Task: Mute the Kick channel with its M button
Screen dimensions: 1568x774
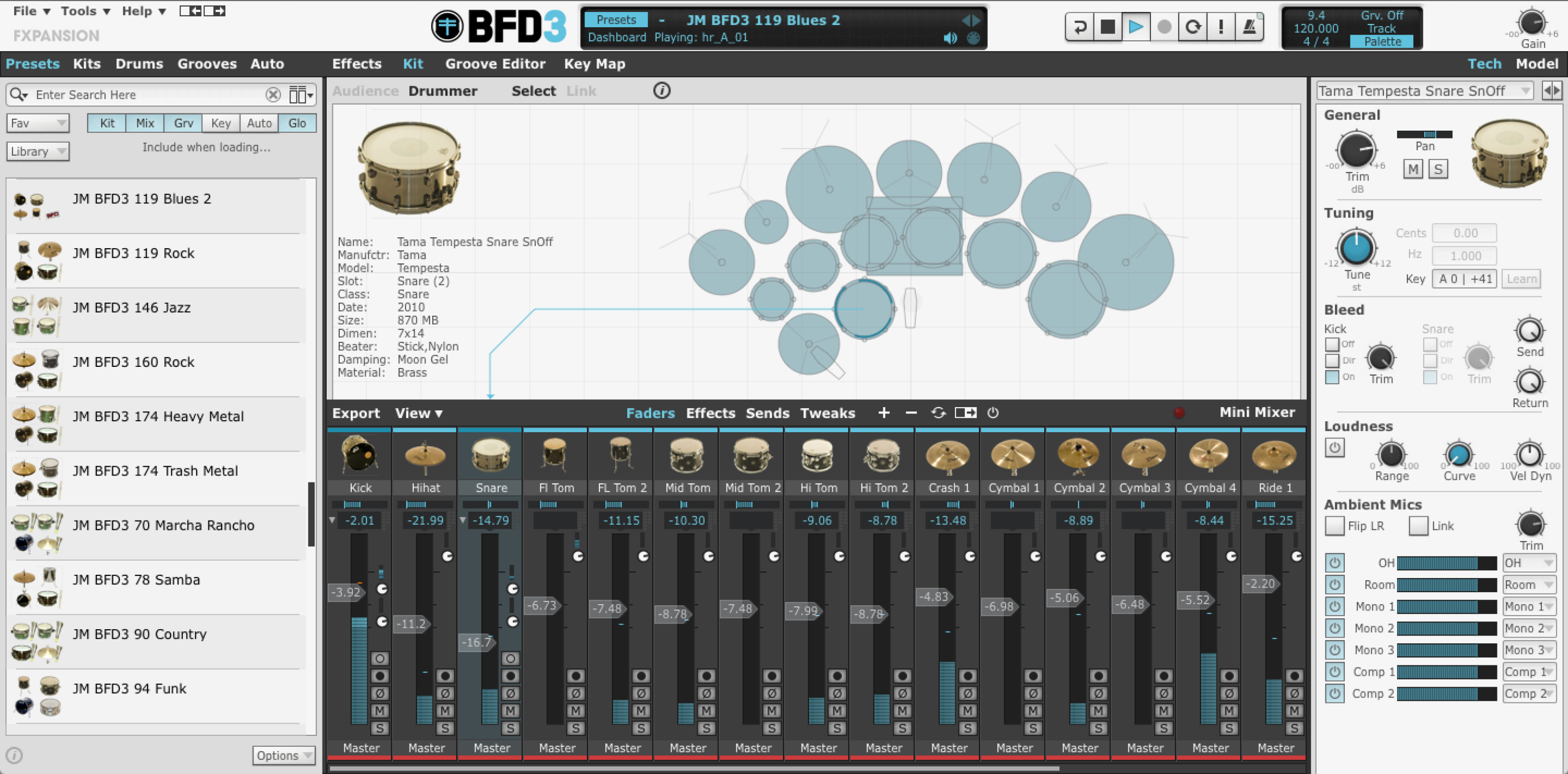Action: (382, 710)
